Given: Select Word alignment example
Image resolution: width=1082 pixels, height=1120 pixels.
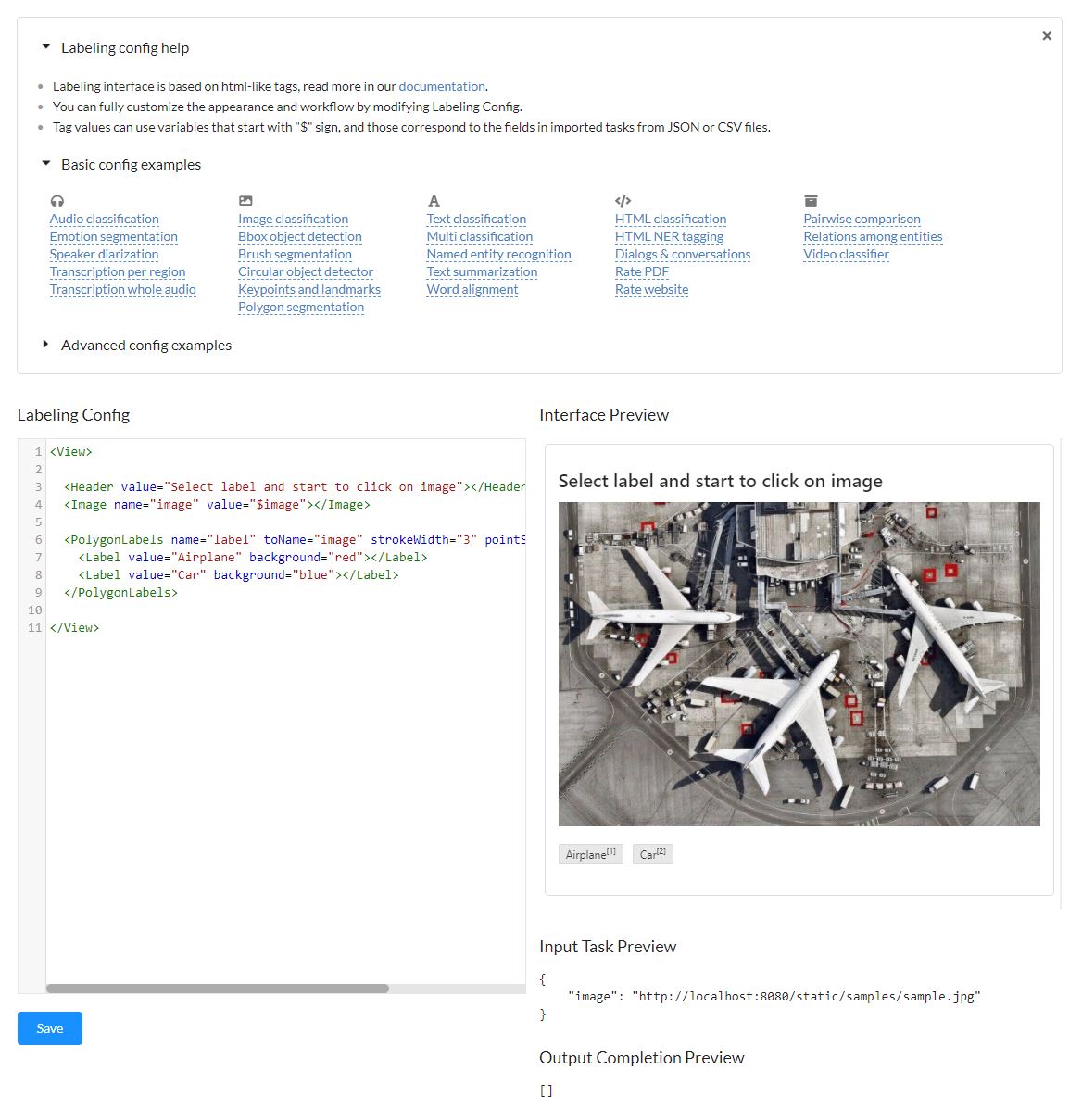Looking at the screenshot, I should point(472,290).
